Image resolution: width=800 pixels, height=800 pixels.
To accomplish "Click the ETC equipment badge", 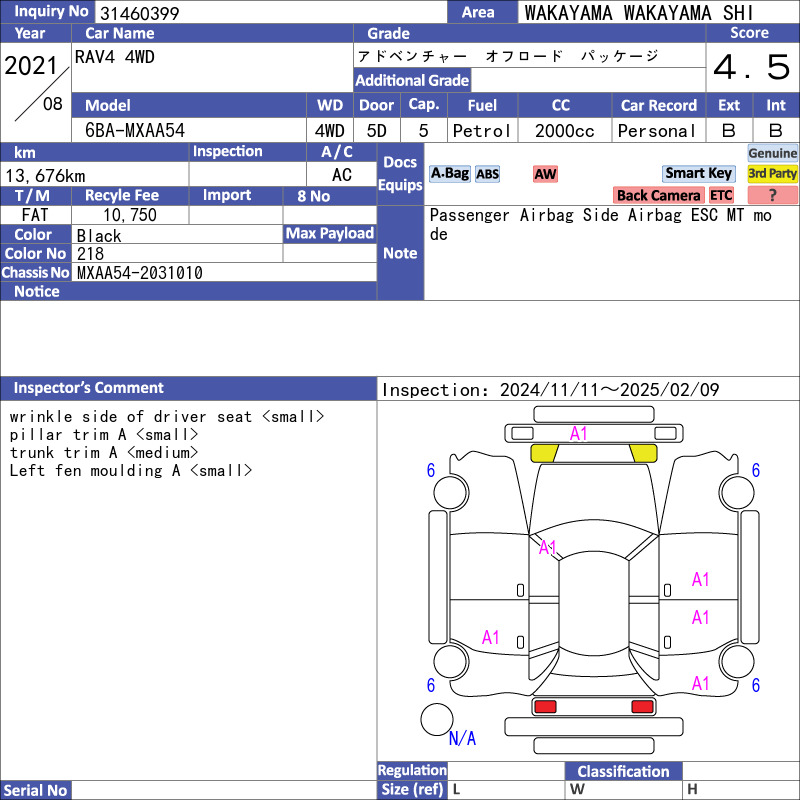I will (x=721, y=195).
